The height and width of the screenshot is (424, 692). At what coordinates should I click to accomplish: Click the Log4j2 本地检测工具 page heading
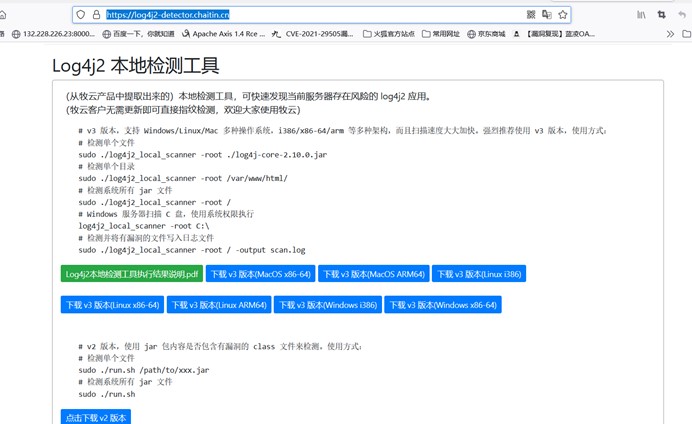pyautogui.click(x=135, y=66)
